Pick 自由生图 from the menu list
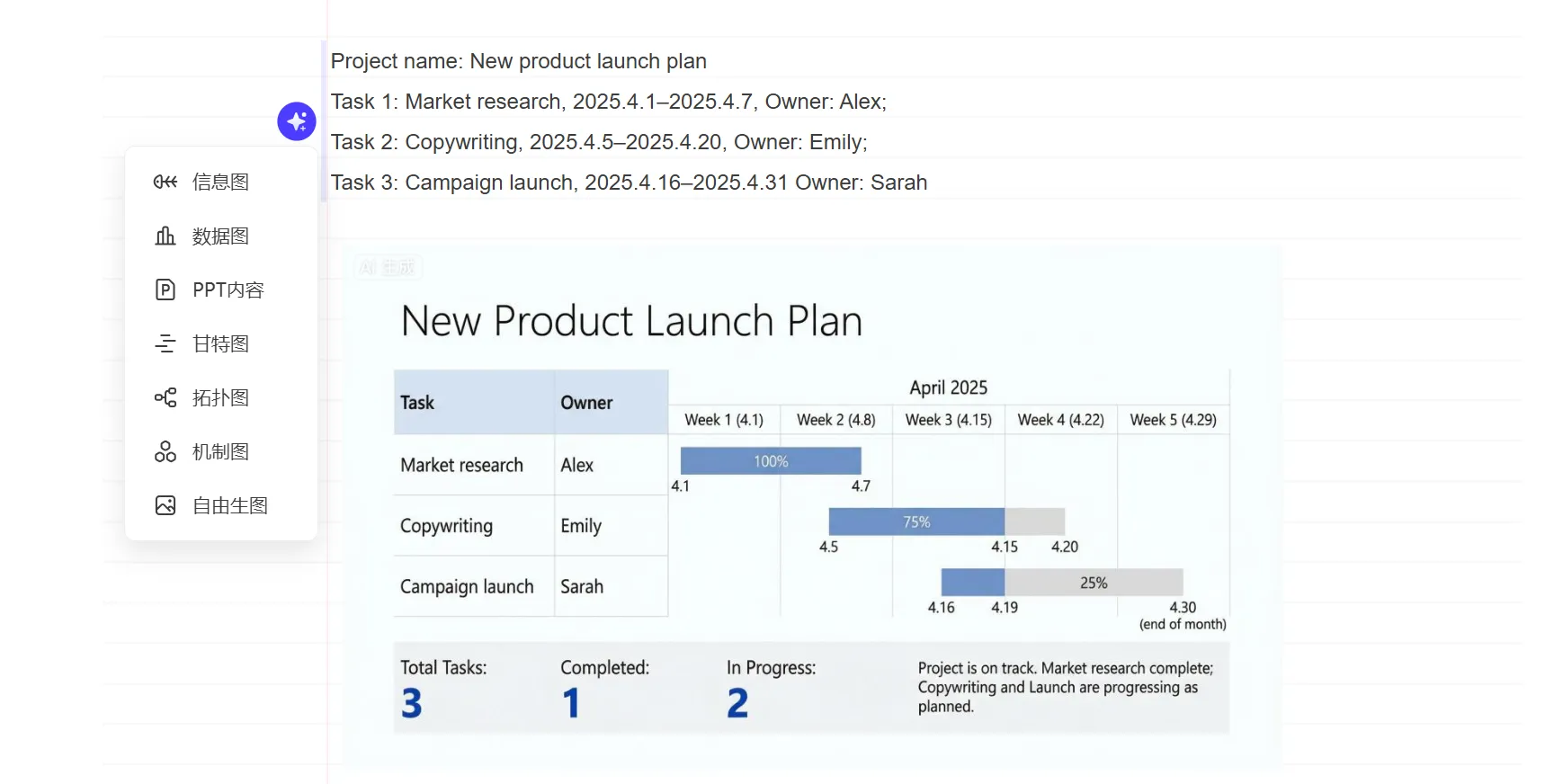Screen dimensions: 1545x784 pos(229,505)
